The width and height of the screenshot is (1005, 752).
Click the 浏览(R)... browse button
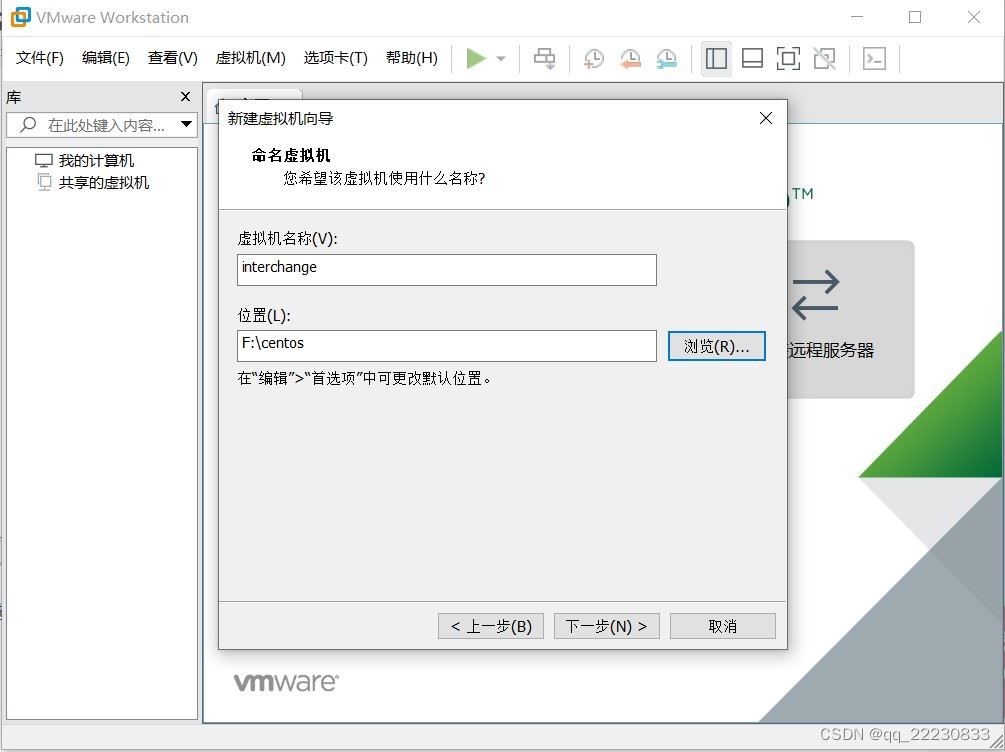[717, 346]
